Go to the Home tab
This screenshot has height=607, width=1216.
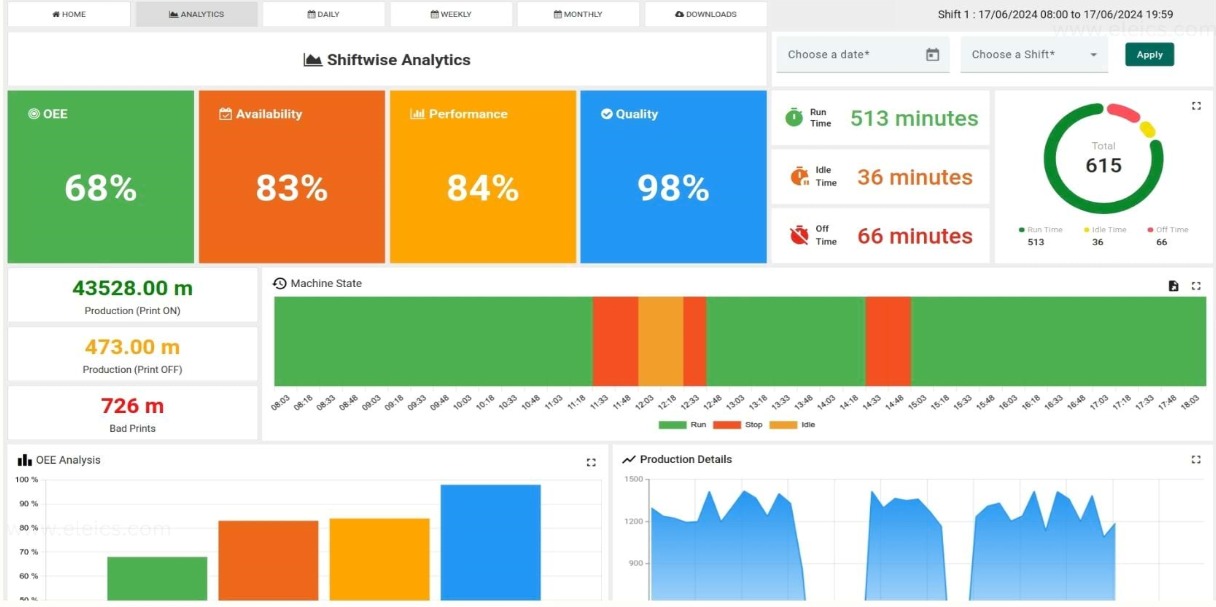pos(69,15)
